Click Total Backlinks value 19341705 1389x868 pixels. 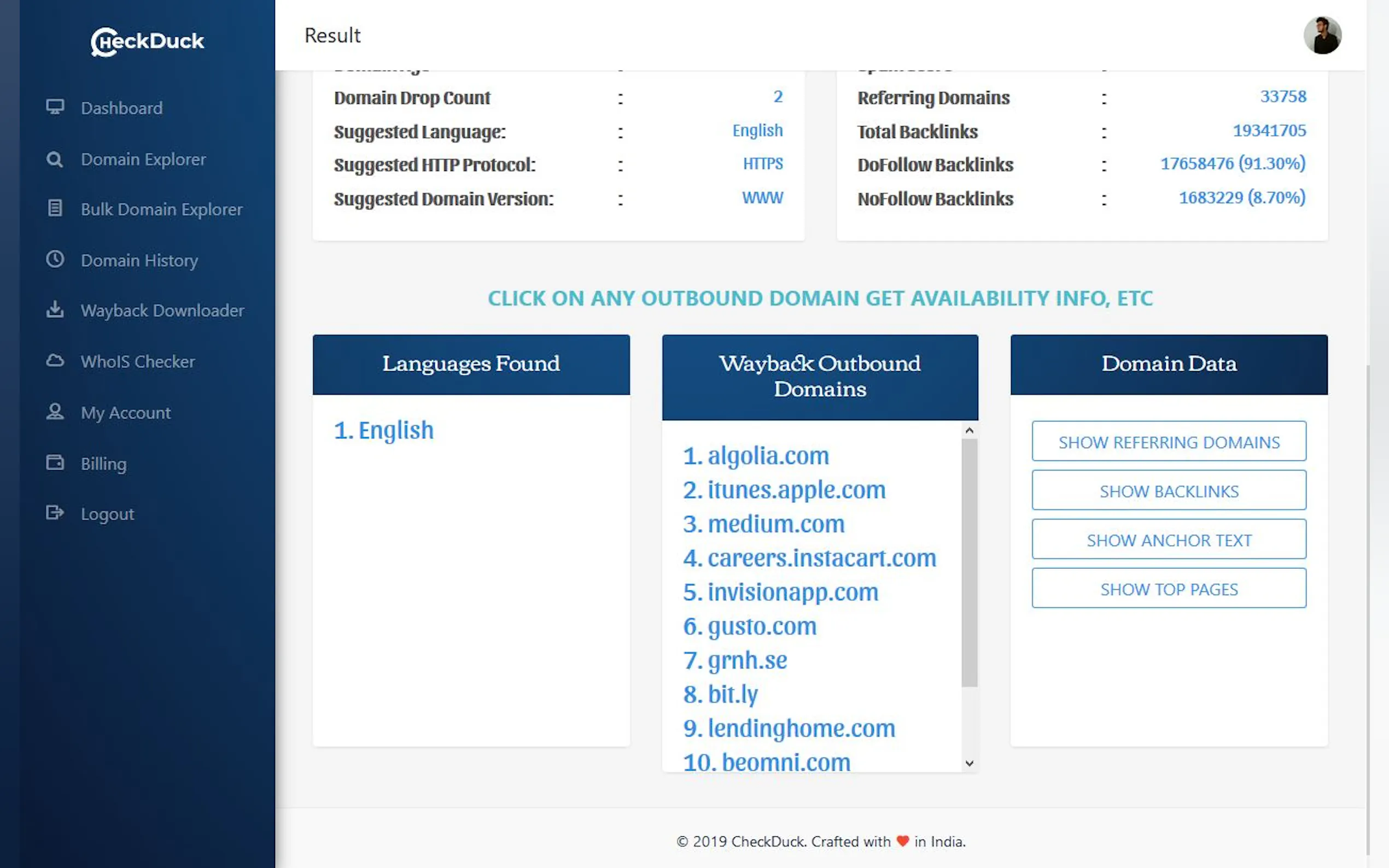[x=1269, y=130]
